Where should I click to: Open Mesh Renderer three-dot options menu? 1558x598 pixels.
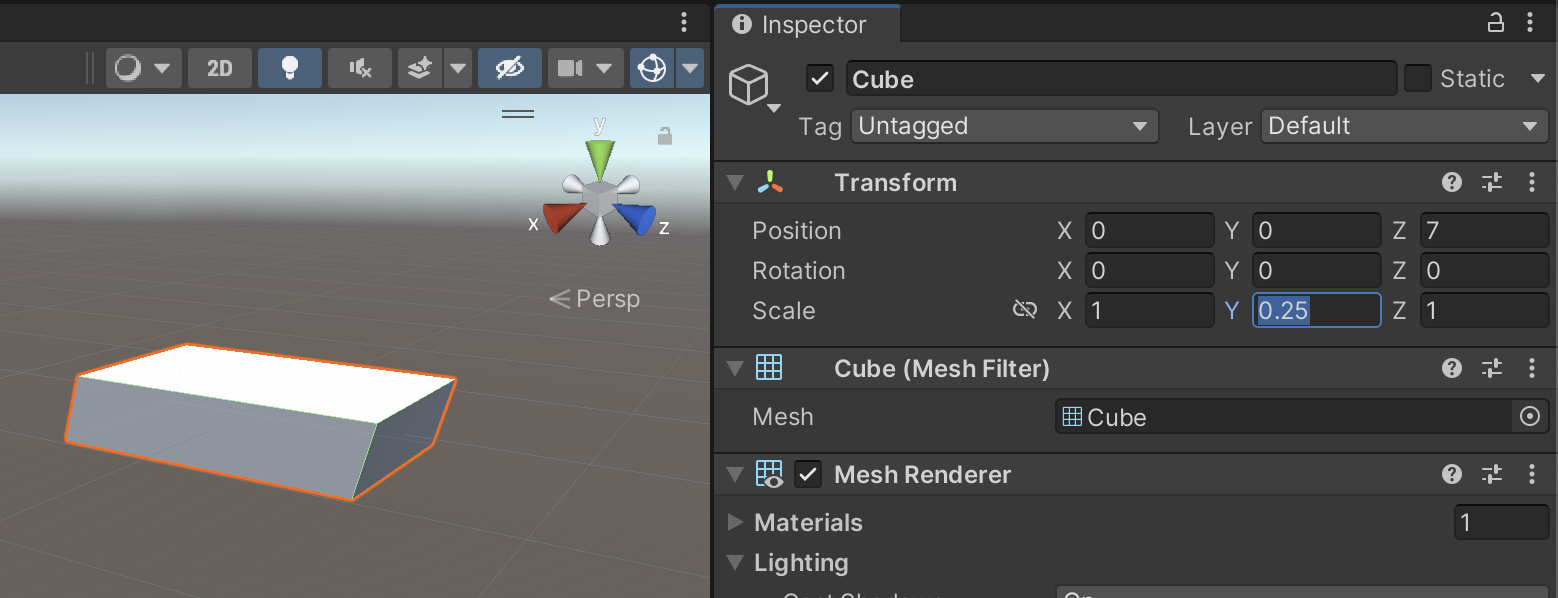pyautogui.click(x=1532, y=475)
